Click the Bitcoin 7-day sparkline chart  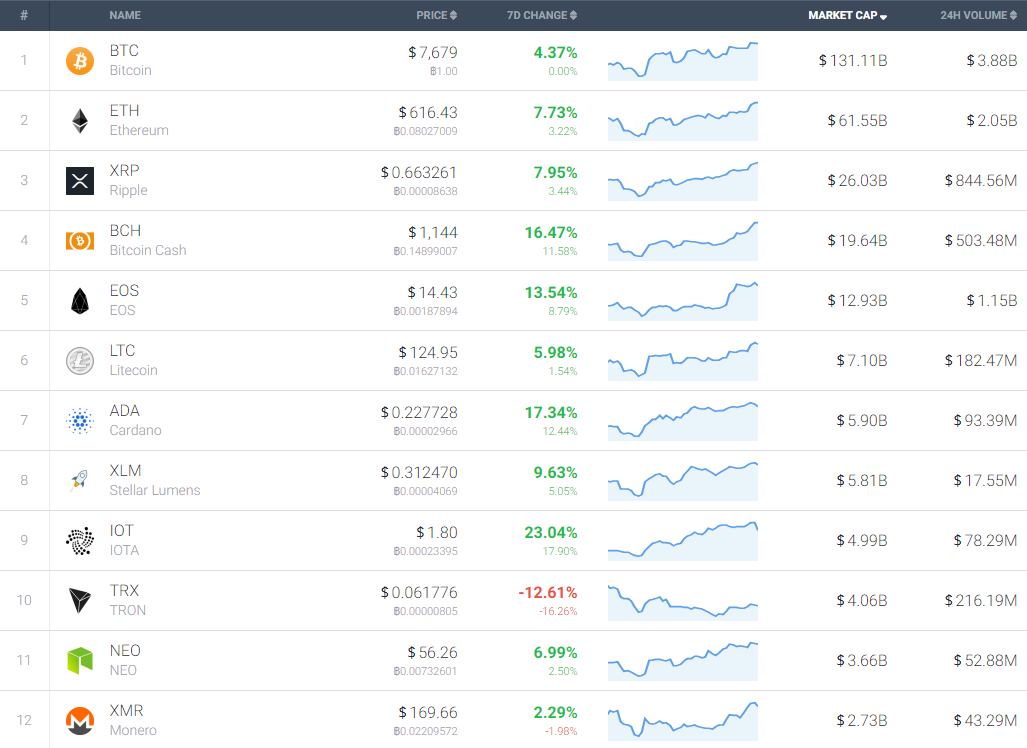682,61
